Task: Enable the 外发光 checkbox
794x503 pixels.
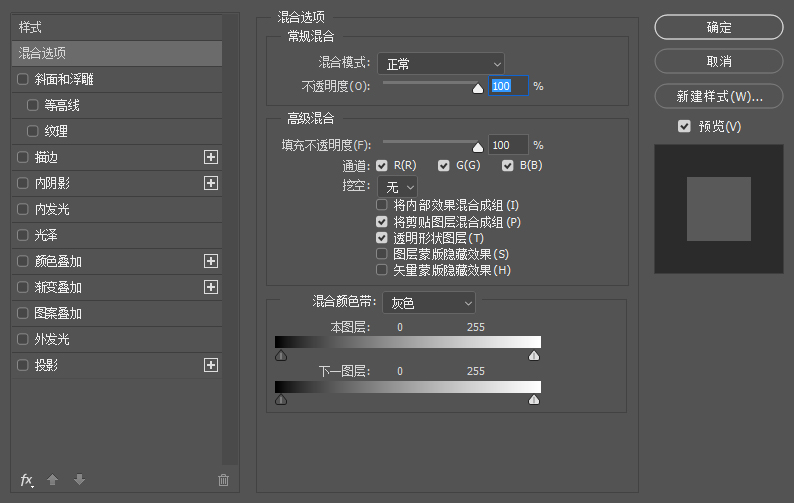Action: [23, 339]
